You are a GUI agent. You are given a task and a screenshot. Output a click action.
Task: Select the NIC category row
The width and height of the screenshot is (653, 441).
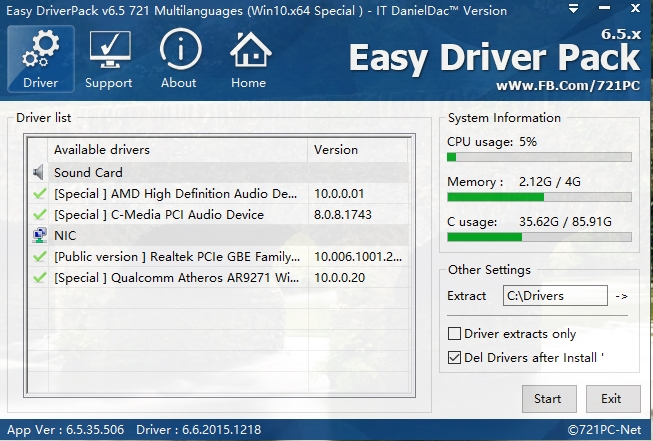tap(219, 235)
